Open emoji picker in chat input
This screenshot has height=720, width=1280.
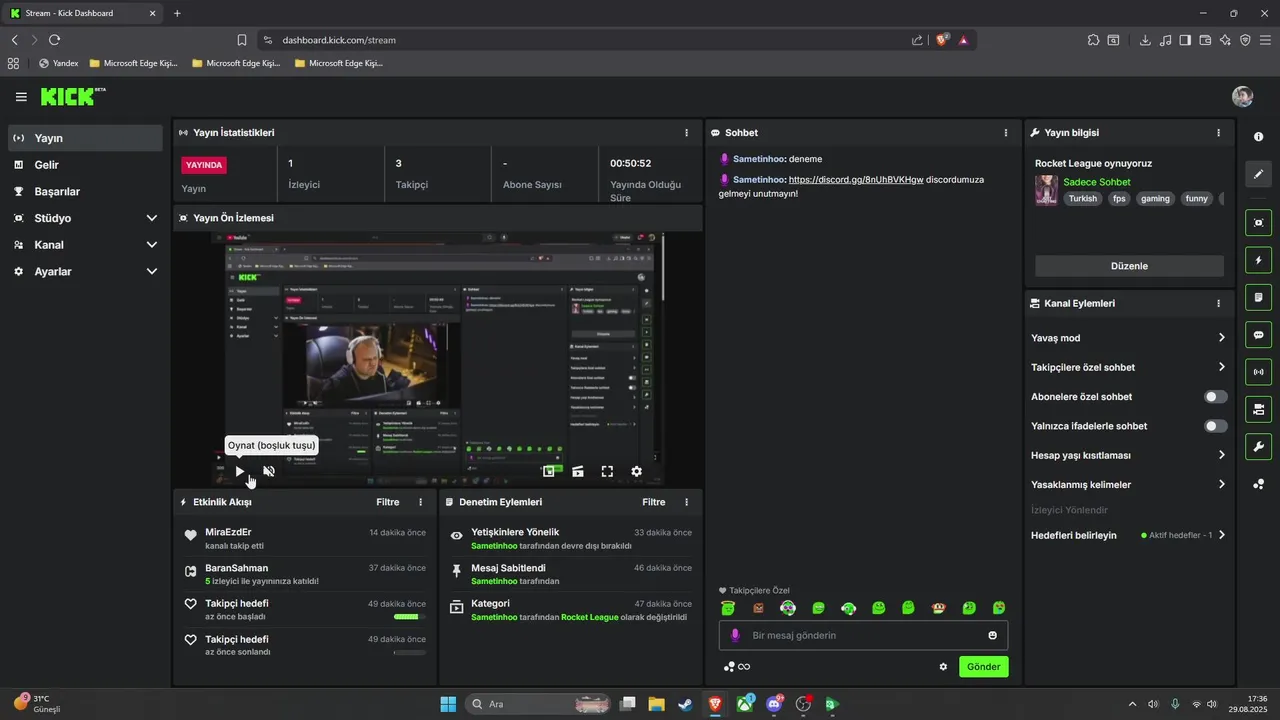pyautogui.click(x=992, y=635)
